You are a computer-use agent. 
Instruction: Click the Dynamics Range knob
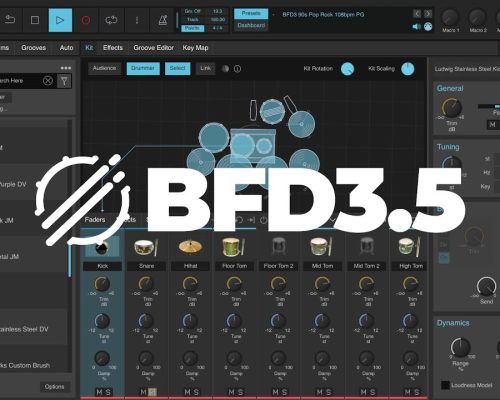click(x=460, y=347)
